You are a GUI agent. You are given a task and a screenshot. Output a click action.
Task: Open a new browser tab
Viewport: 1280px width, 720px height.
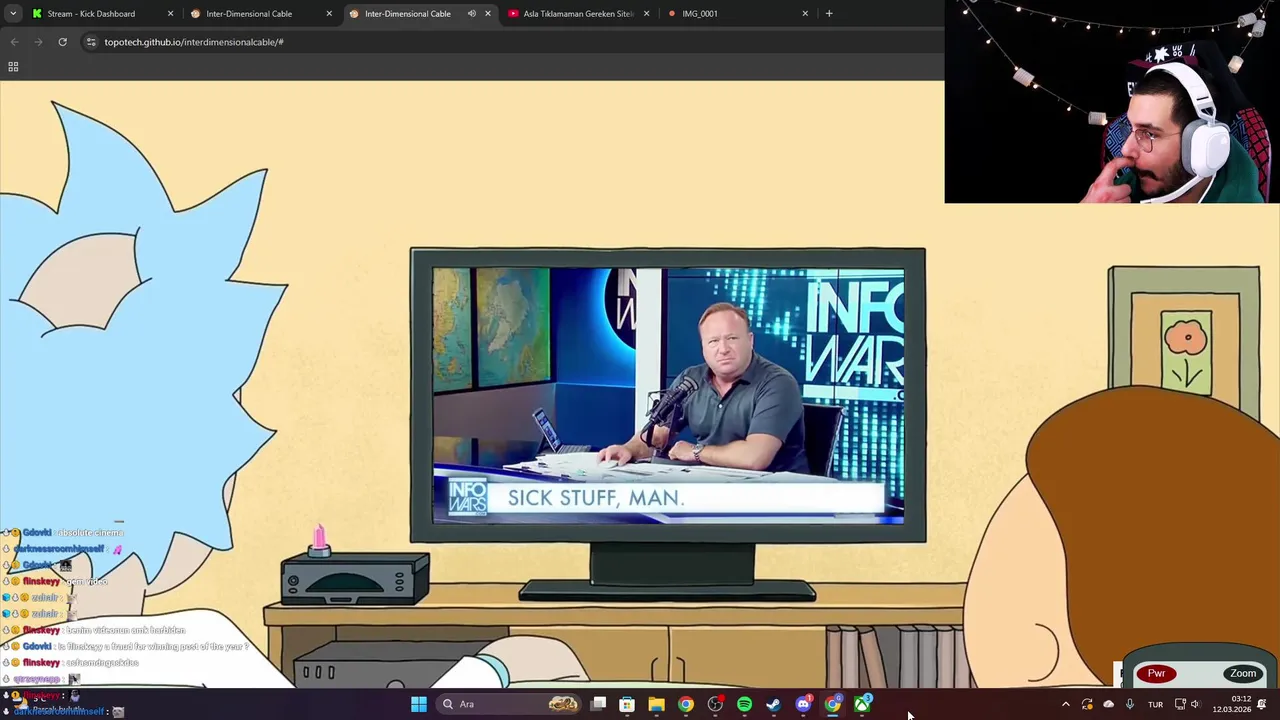coord(829,14)
